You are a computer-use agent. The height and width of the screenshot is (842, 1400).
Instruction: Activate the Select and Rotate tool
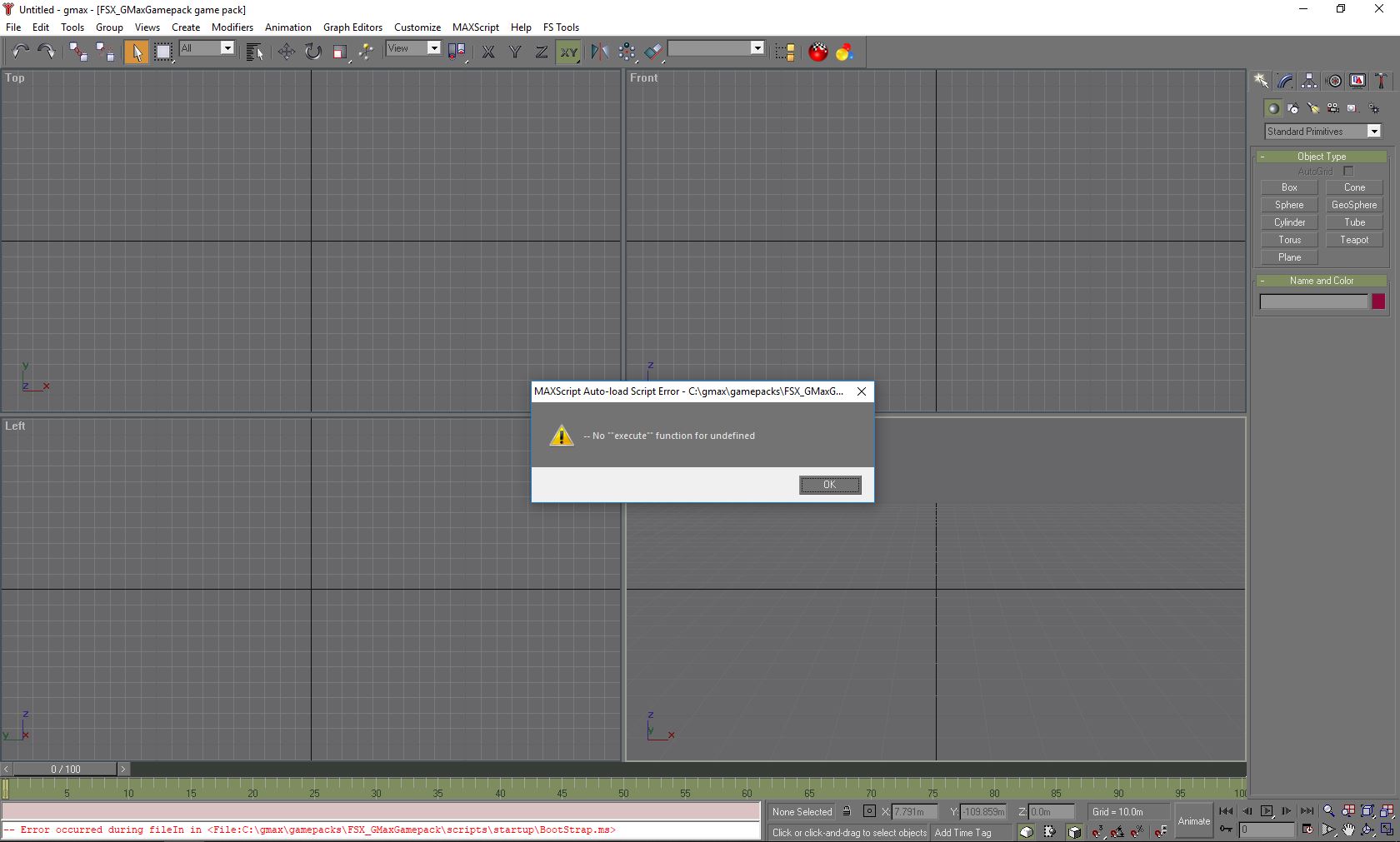(312, 52)
